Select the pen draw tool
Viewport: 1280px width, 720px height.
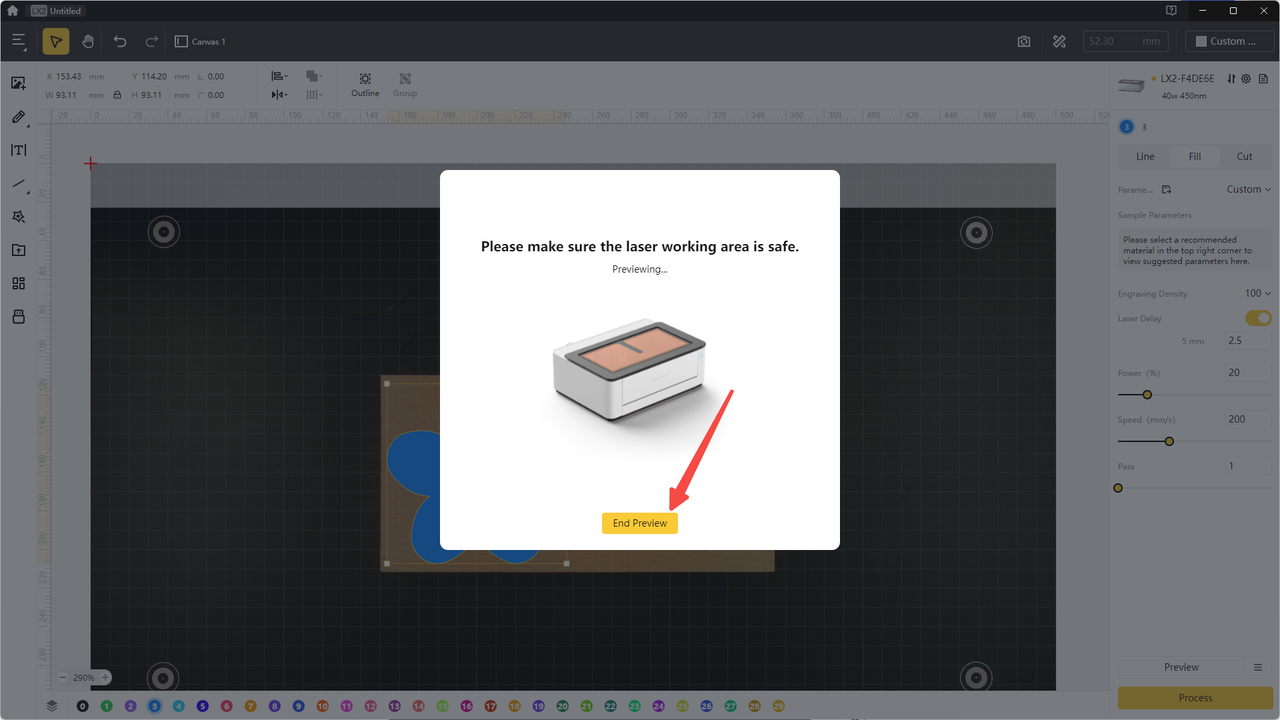tap(18, 117)
